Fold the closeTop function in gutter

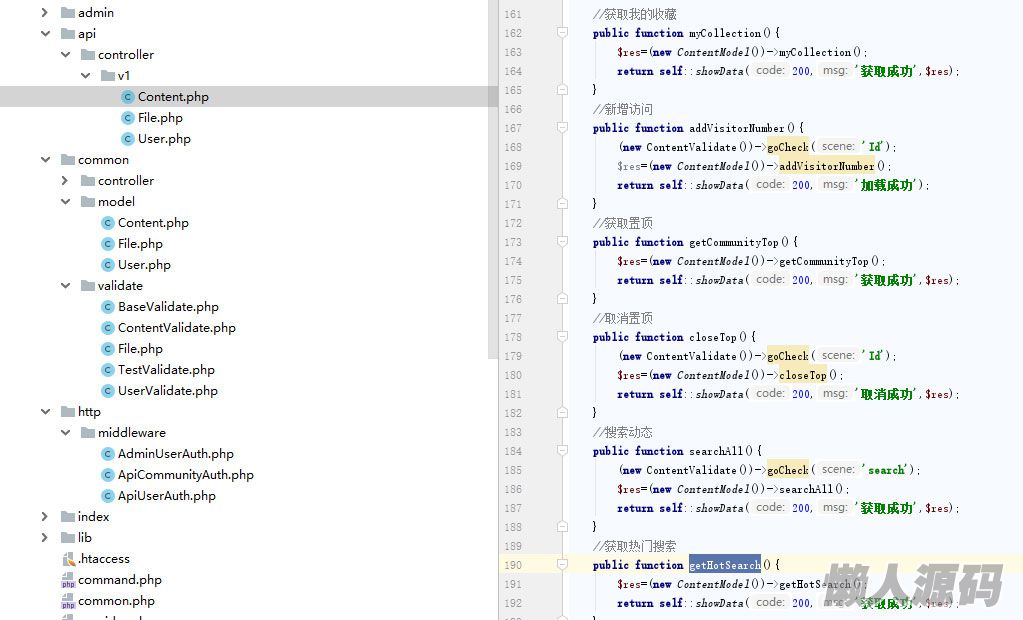[562, 337]
